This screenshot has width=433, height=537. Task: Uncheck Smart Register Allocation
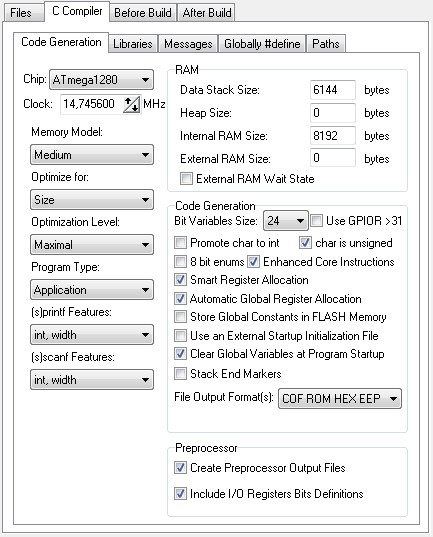pos(181,280)
